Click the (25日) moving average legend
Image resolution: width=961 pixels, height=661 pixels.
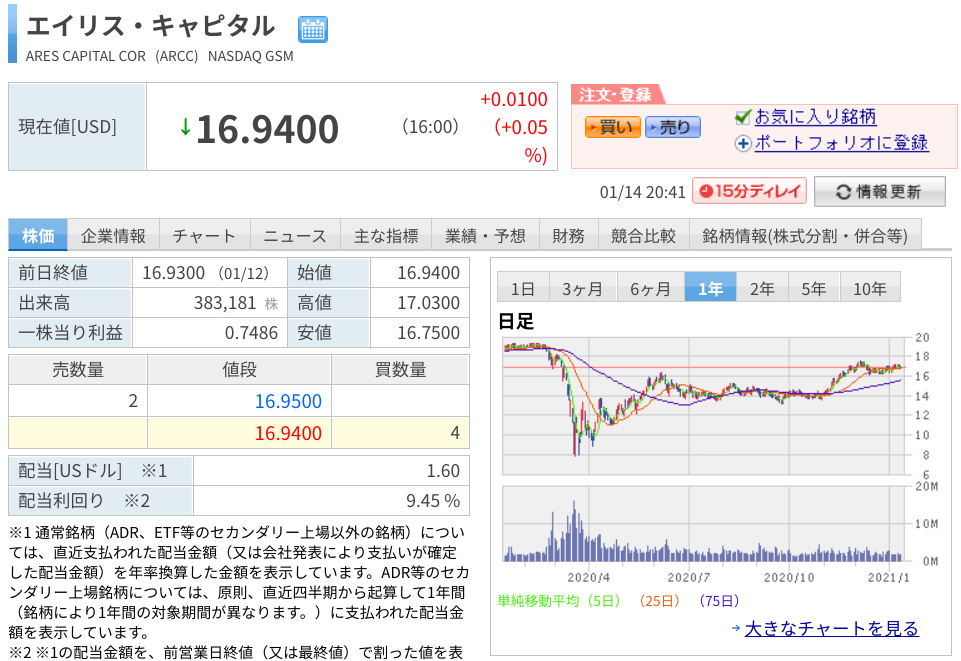click(659, 601)
